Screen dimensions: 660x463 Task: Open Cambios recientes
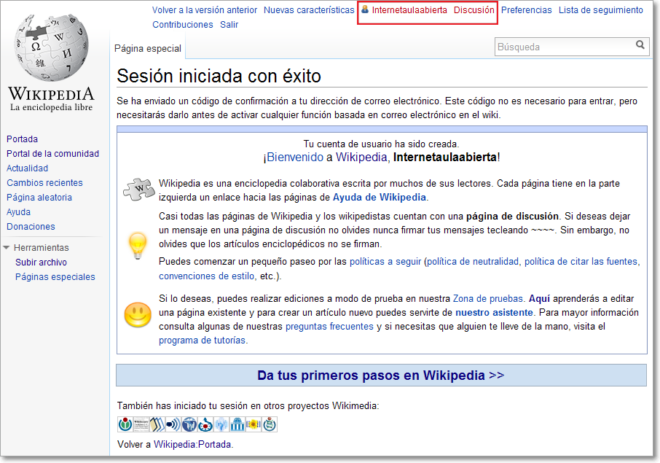coord(44,183)
